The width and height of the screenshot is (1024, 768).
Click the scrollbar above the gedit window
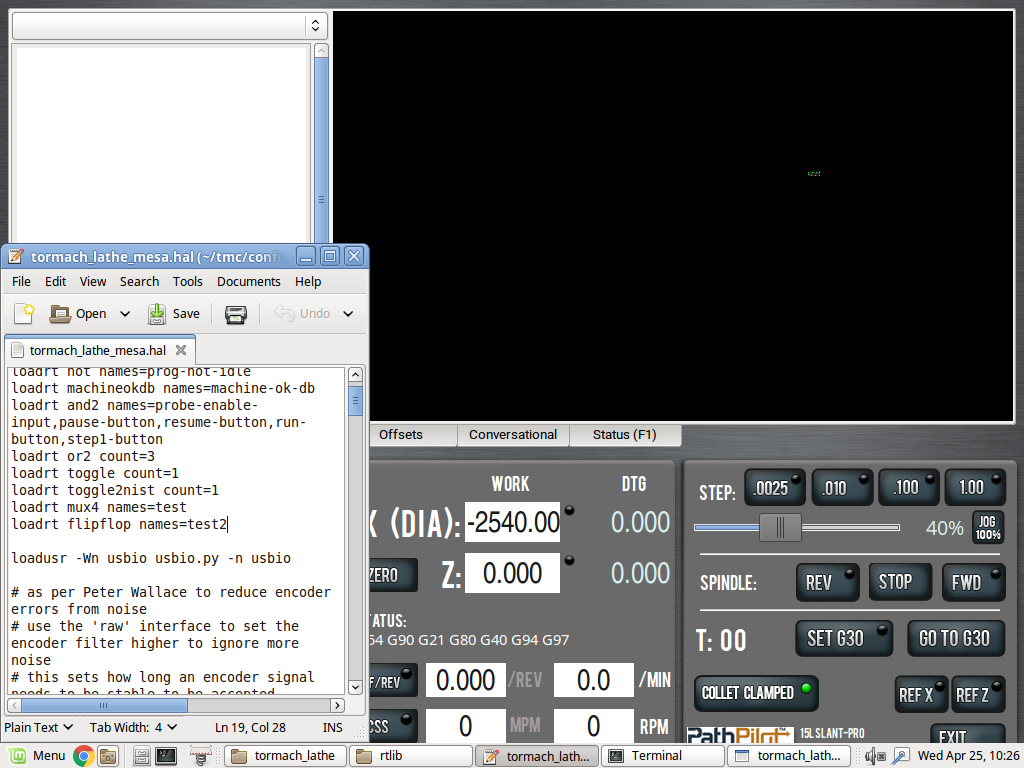point(321,144)
